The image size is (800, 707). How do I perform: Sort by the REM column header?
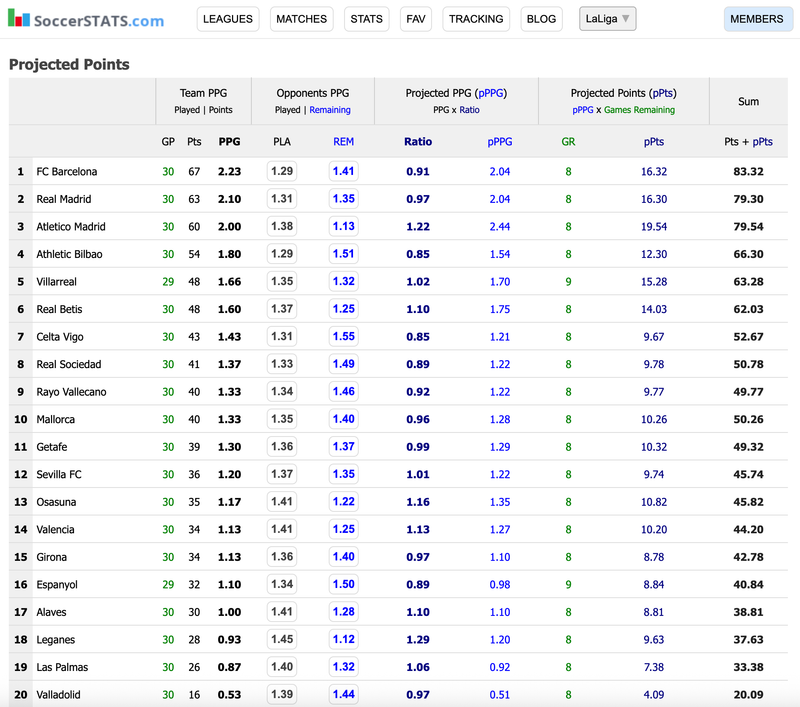343,142
